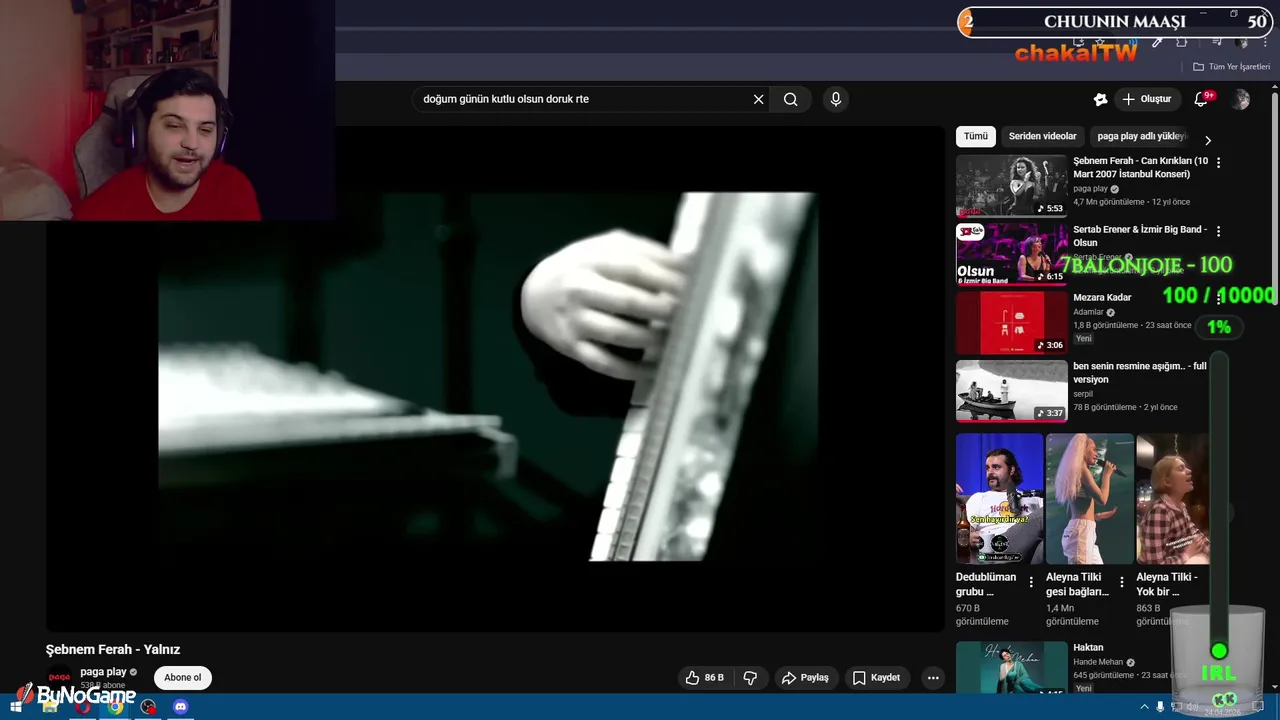Screen dimensions: 1280x720
Task: Select the Tümü filter chip
Action: point(976,136)
